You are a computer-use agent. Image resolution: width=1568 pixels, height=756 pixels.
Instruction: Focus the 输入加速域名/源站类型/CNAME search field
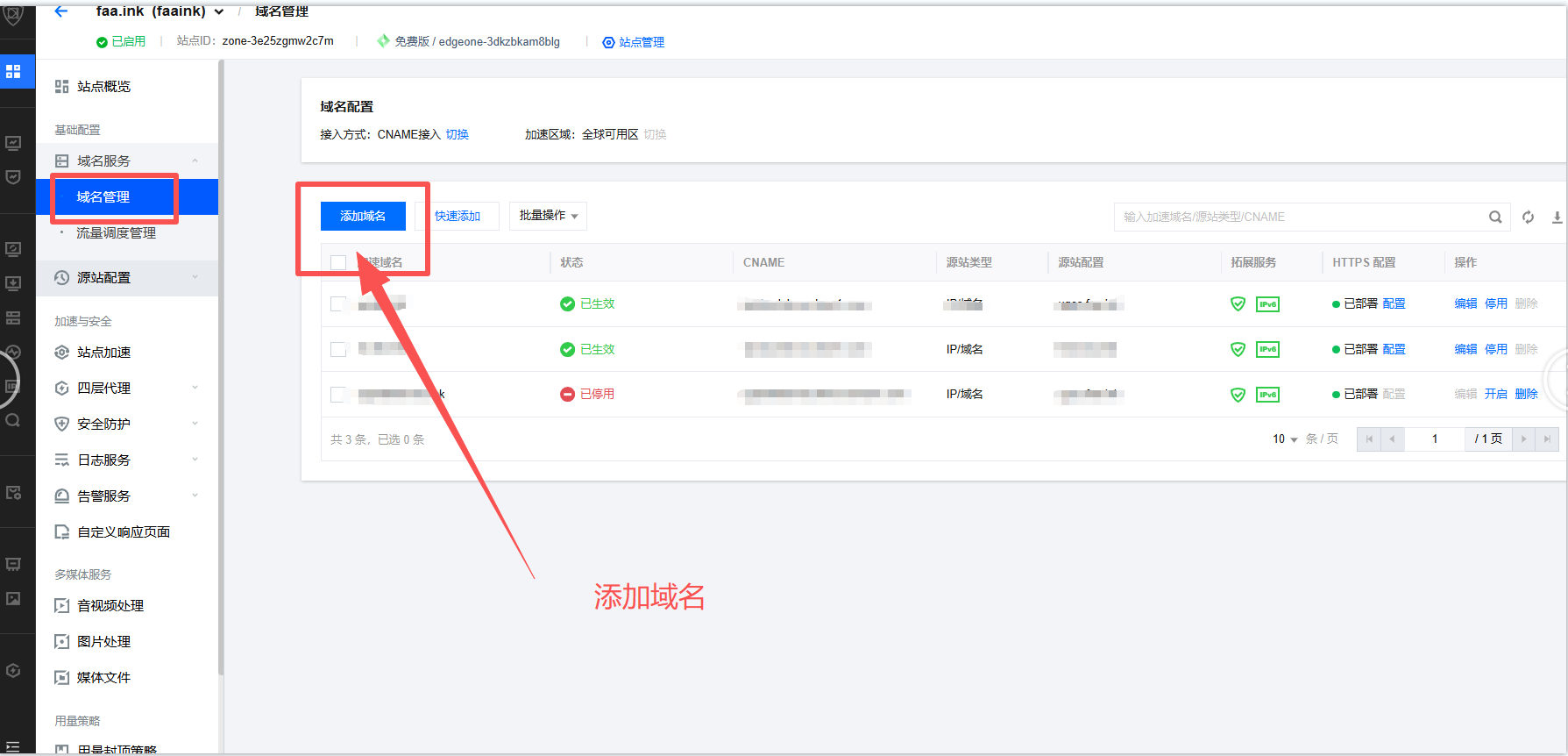coord(1301,217)
